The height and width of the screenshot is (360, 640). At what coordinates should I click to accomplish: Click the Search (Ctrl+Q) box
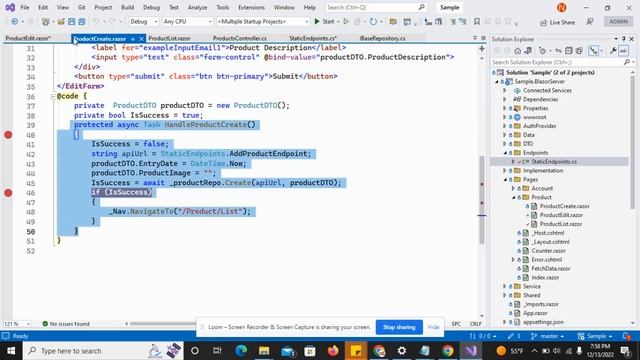[x=376, y=7]
